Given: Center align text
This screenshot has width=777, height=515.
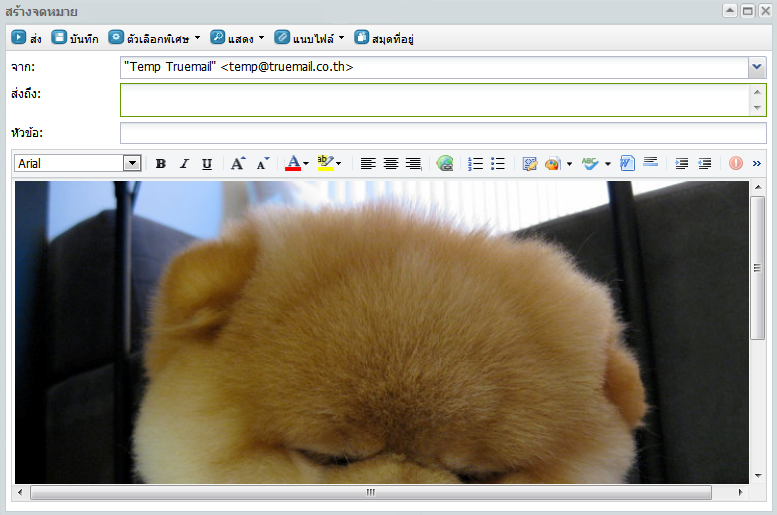Looking at the screenshot, I should pos(391,164).
